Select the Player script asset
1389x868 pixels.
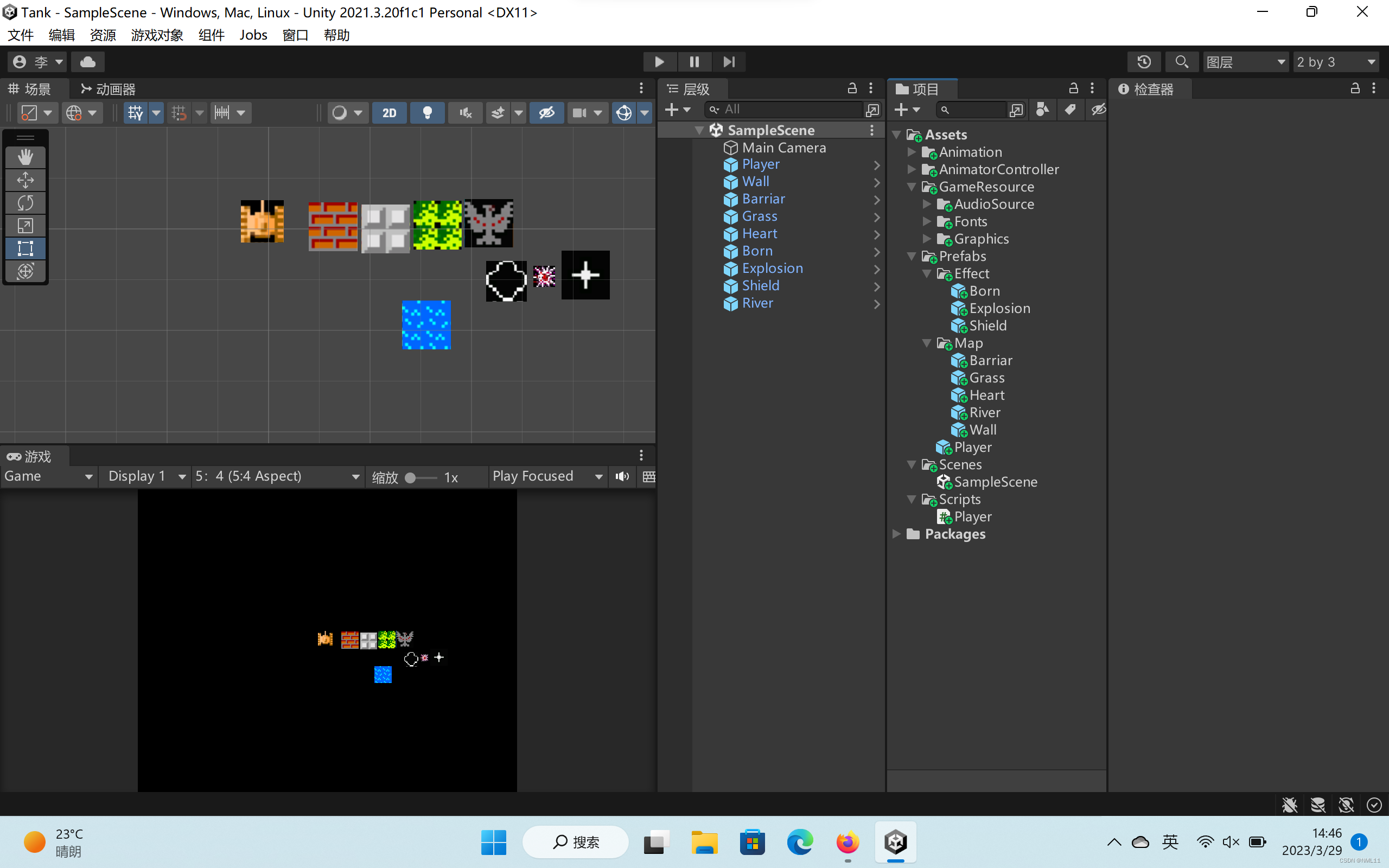click(972, 516)
